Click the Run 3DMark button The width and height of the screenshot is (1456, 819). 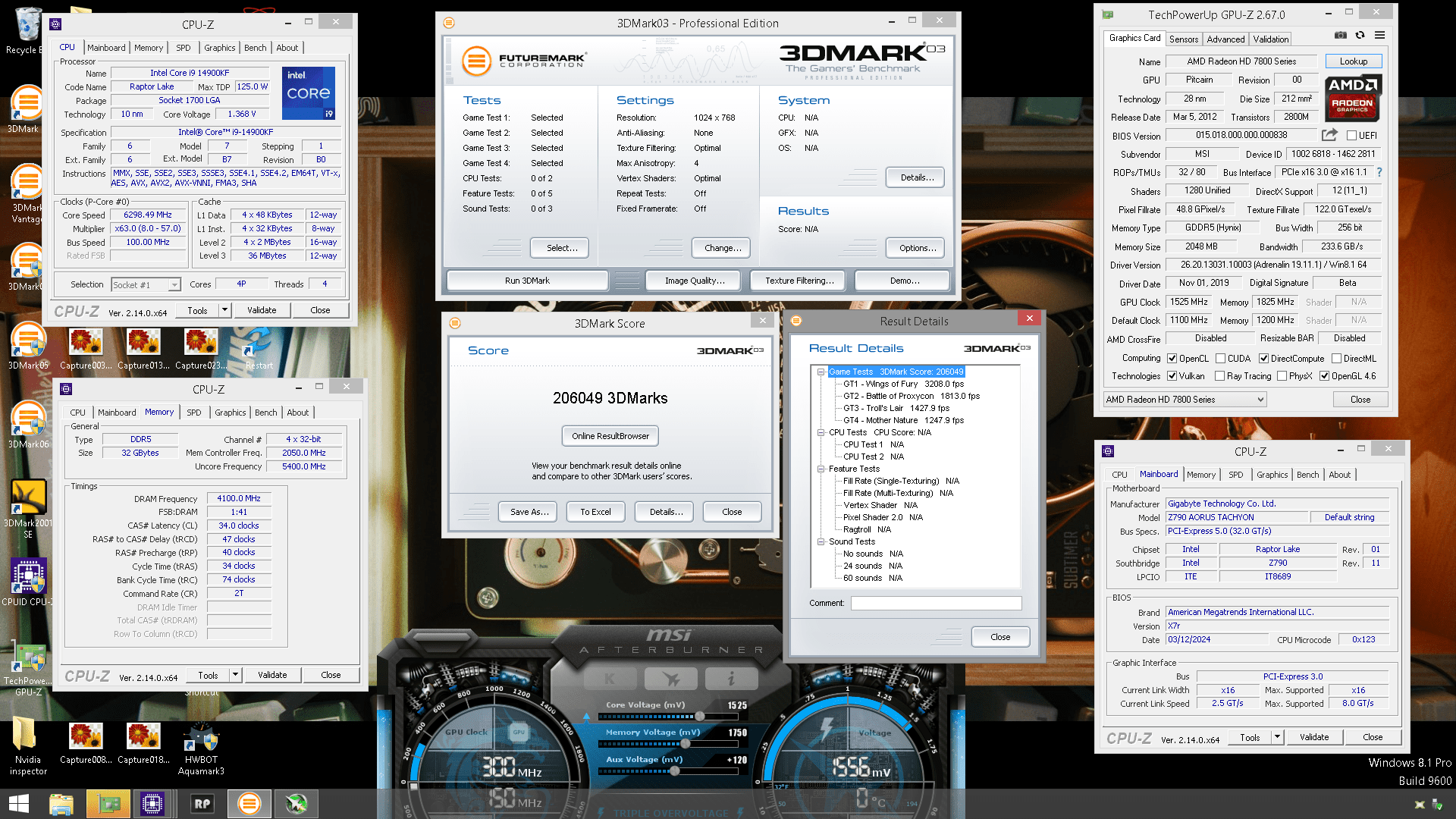coord(527,281)
